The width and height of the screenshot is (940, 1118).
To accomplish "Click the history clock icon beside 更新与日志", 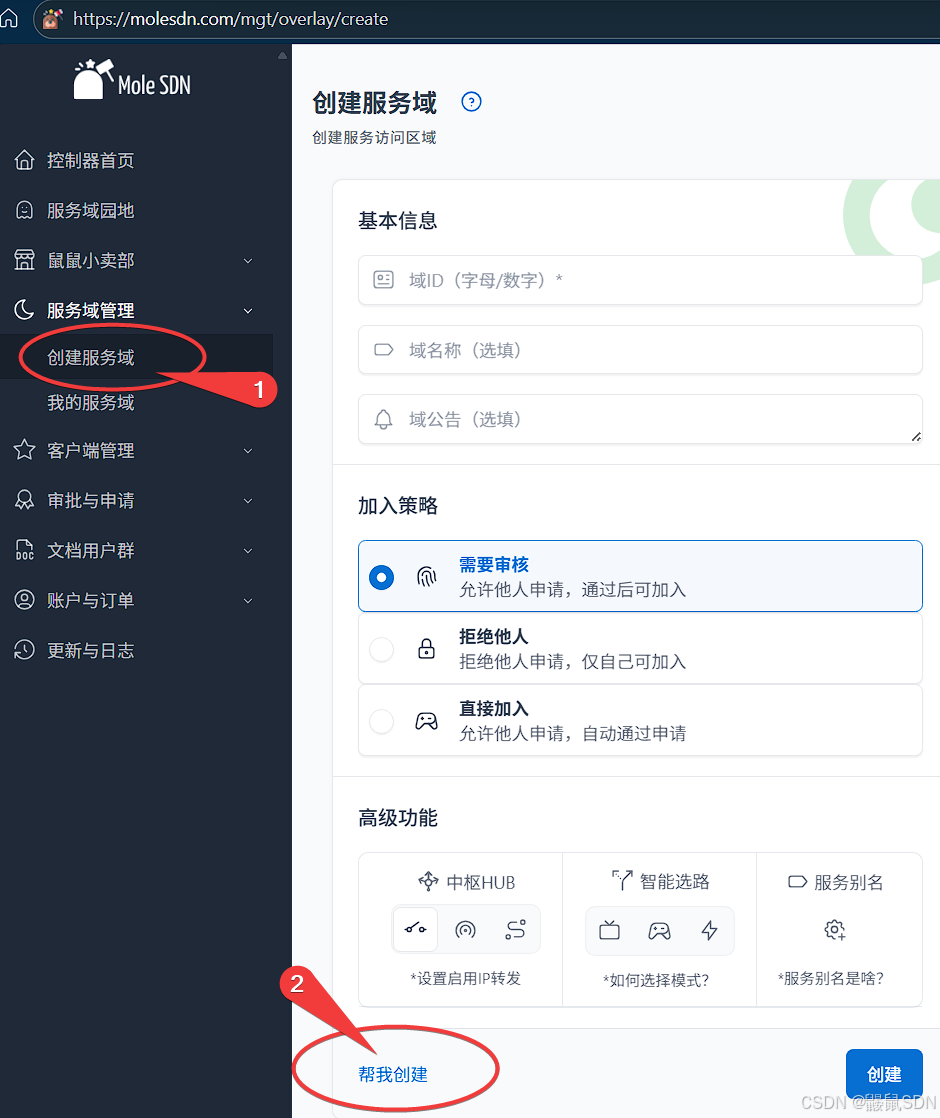I will tap(24, 650).
